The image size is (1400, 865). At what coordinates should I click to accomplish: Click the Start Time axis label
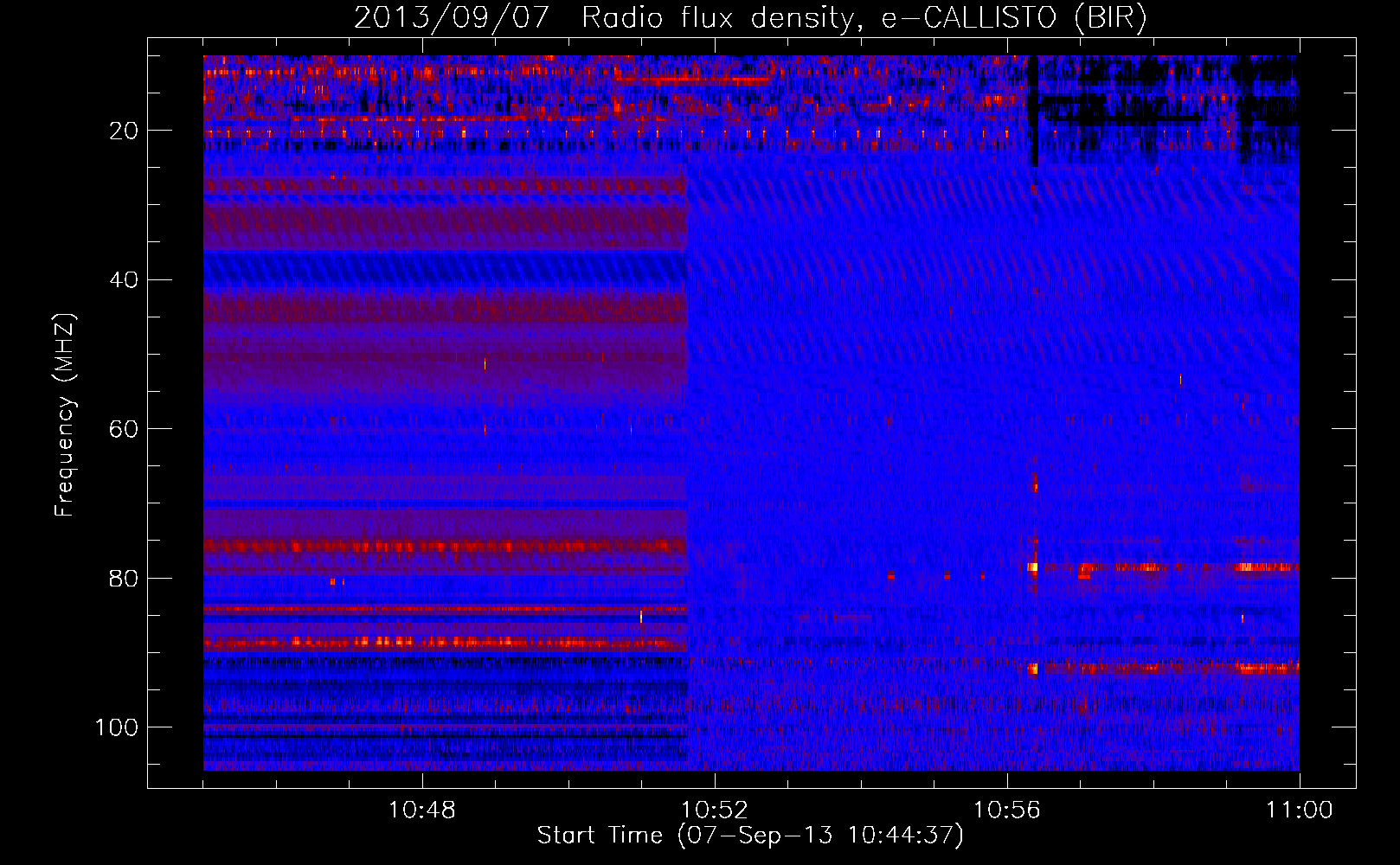[x=750, y=836]
